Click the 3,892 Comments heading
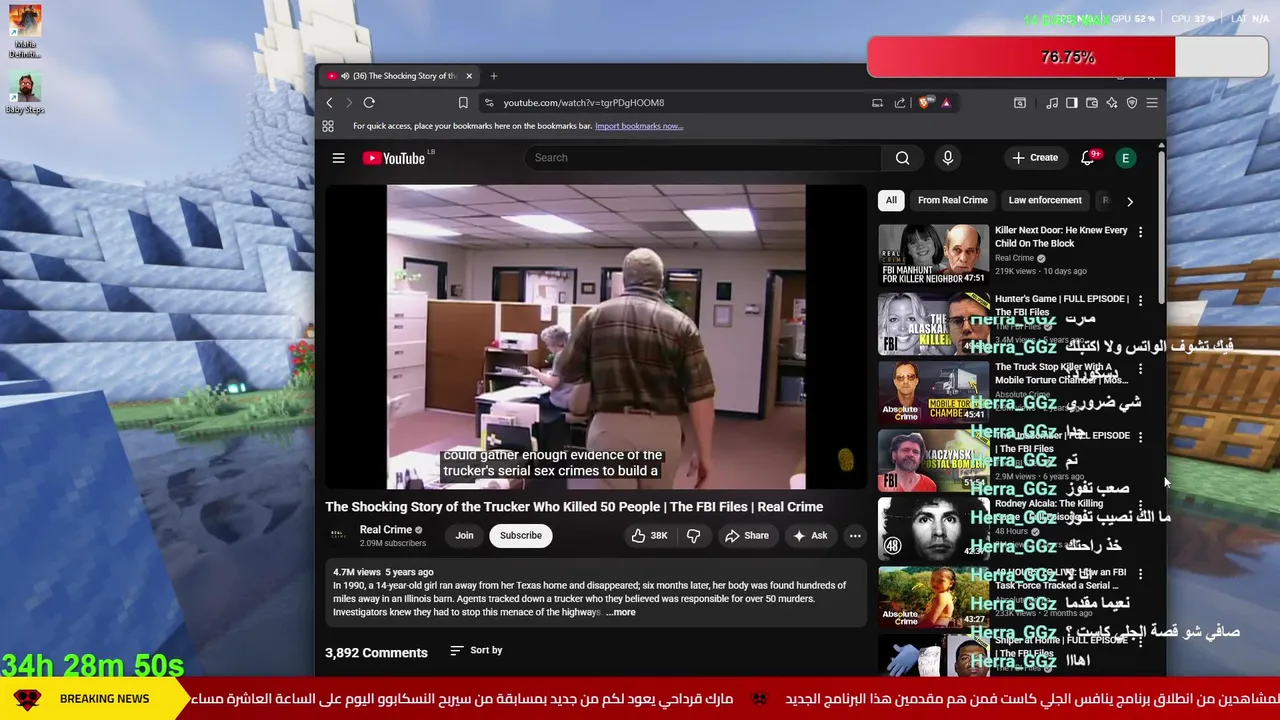1280x720 pixels. coord(376,653)
